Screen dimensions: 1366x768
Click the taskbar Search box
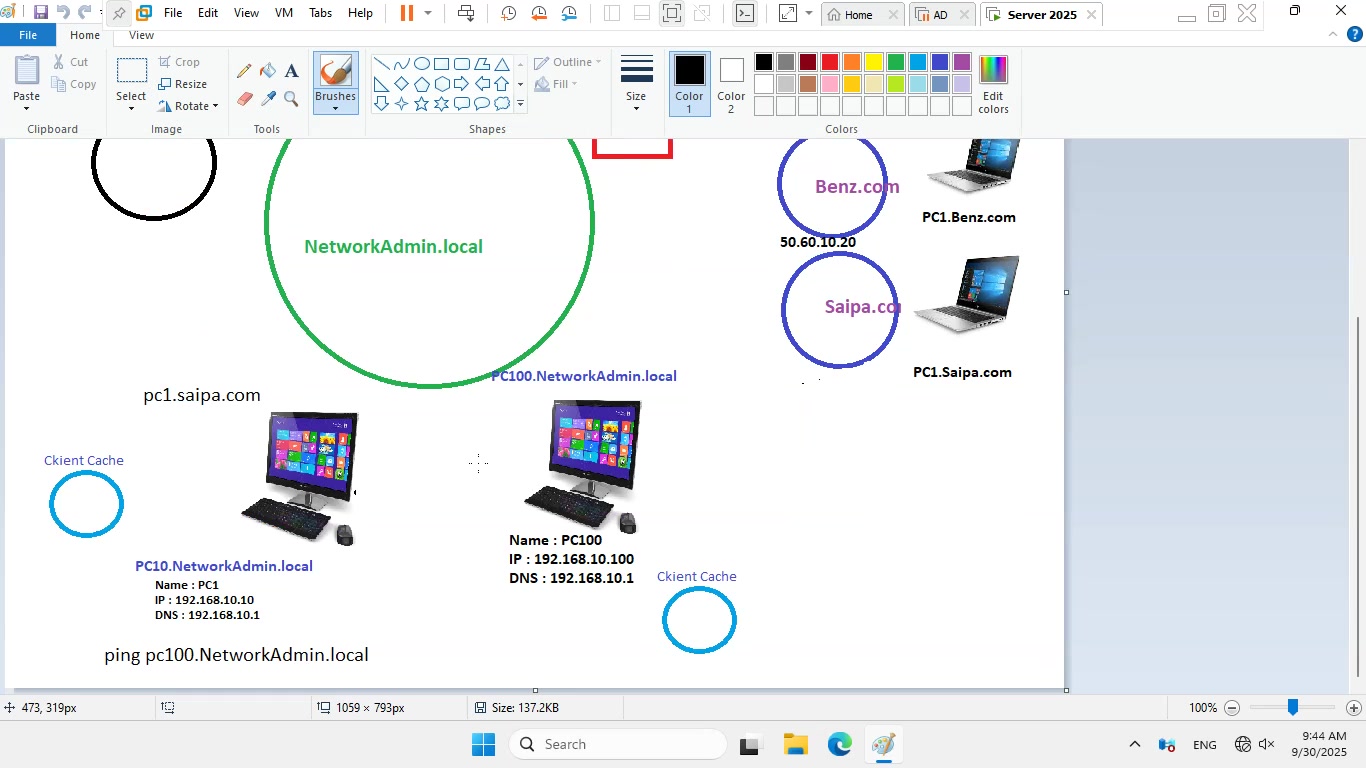tap(618, 744)
